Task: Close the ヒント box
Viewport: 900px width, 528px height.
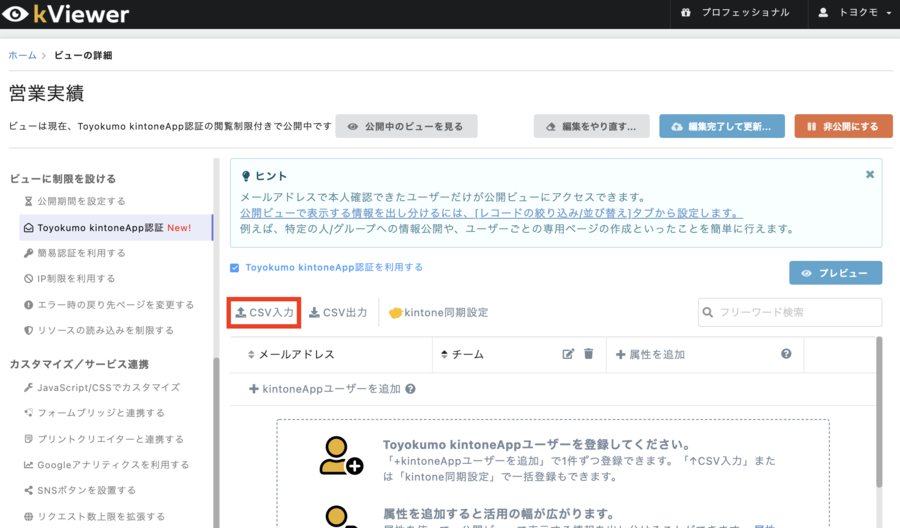Action: [870, 174]
